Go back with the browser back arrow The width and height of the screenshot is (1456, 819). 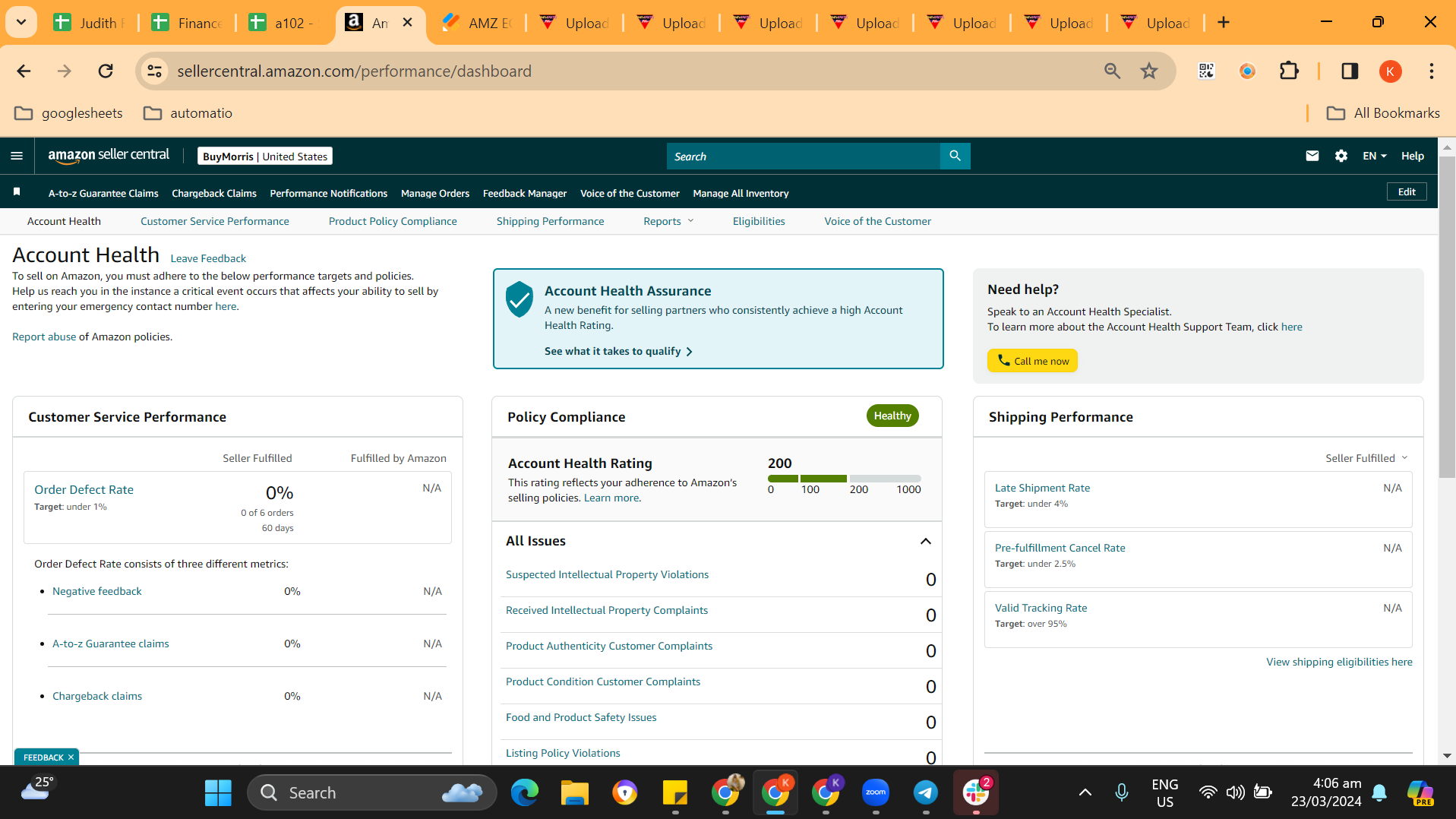click(24, 71)
